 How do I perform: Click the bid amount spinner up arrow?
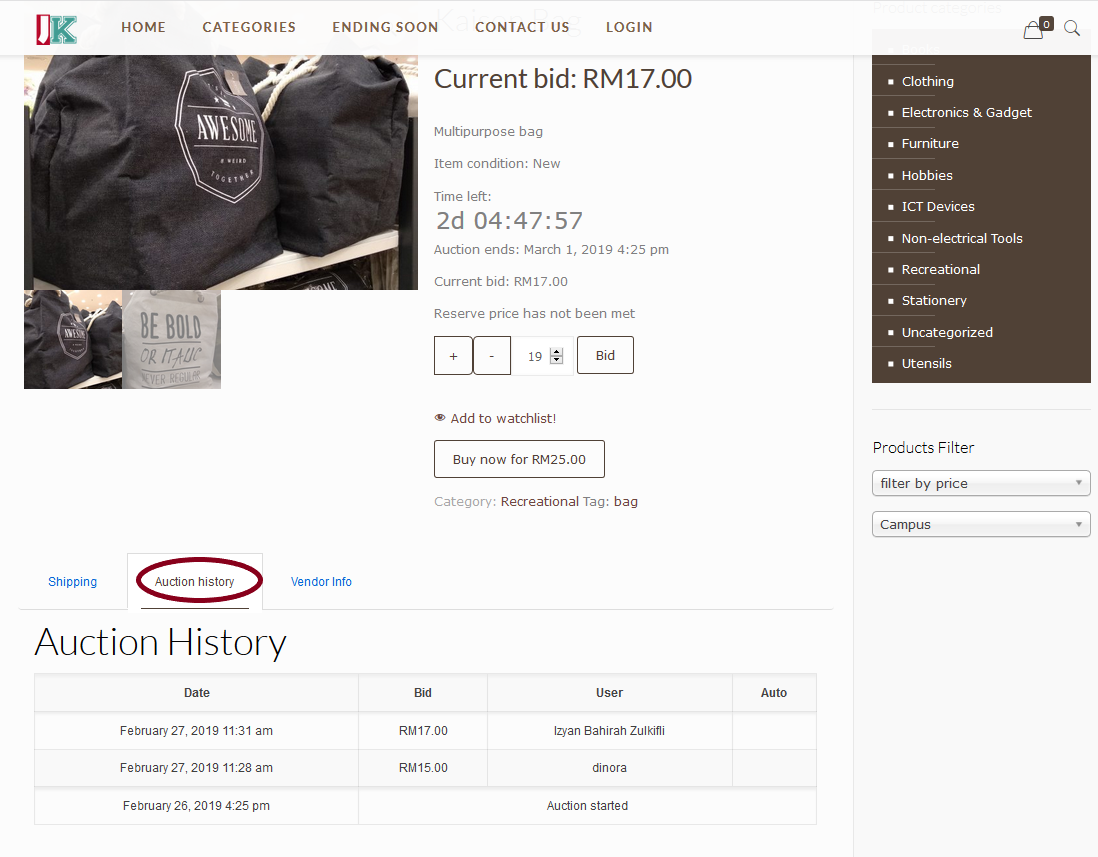[557, 351]
